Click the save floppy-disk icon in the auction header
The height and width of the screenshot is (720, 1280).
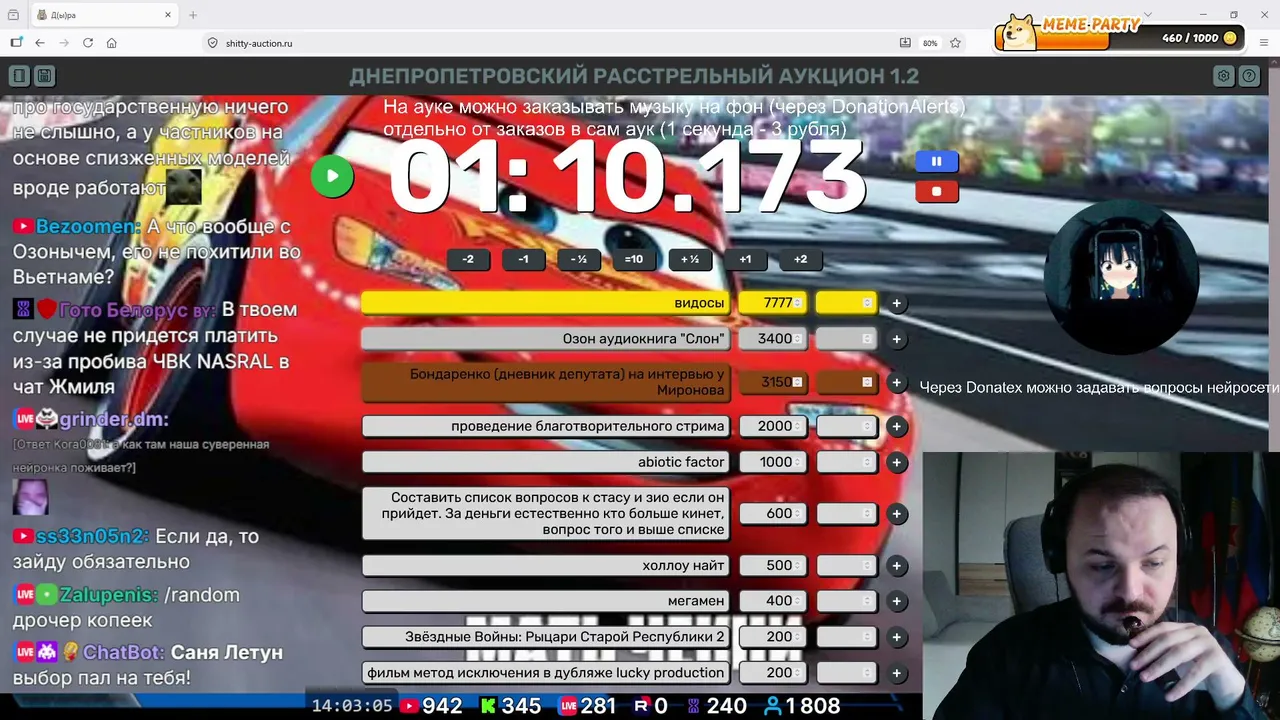(44, 76)
